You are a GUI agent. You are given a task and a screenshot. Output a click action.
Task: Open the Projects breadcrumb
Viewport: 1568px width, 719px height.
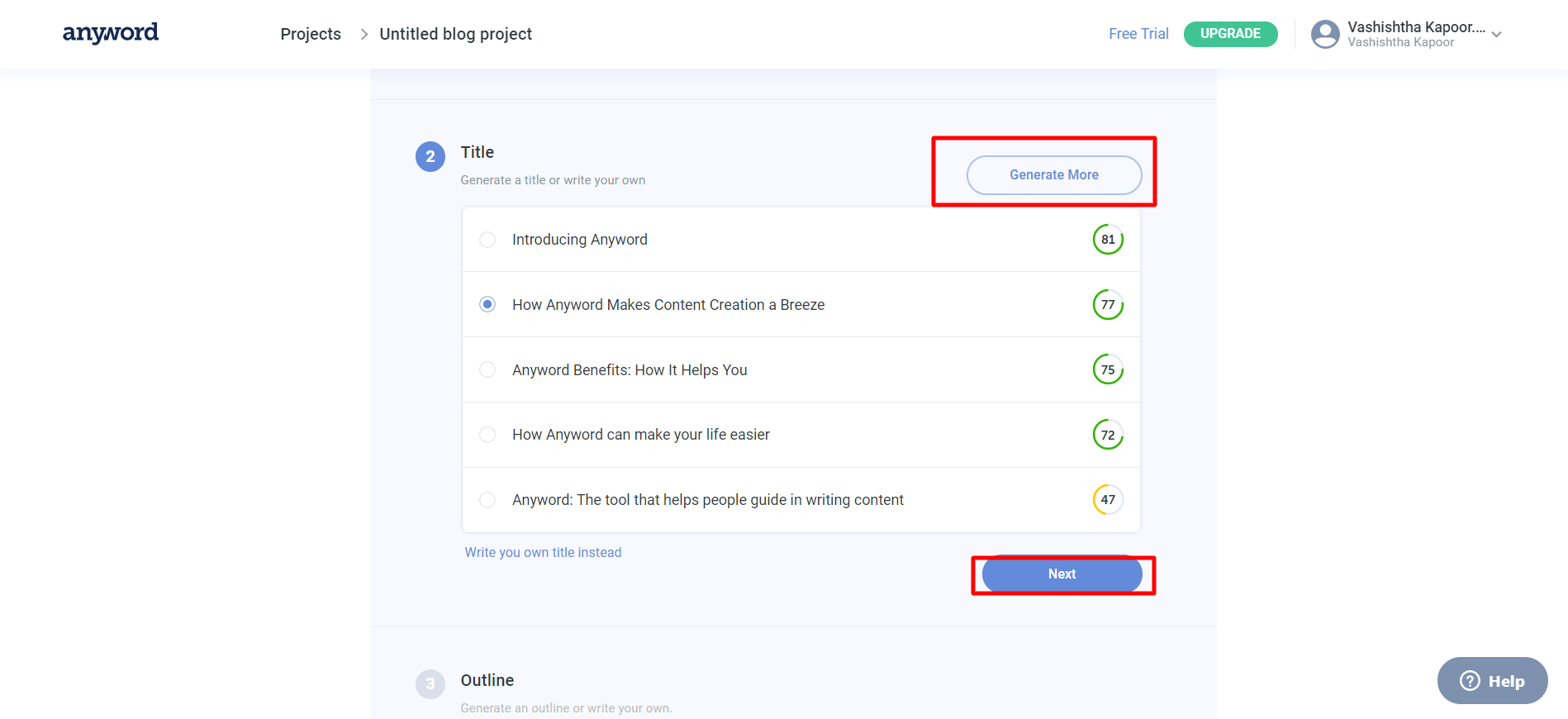311,34
